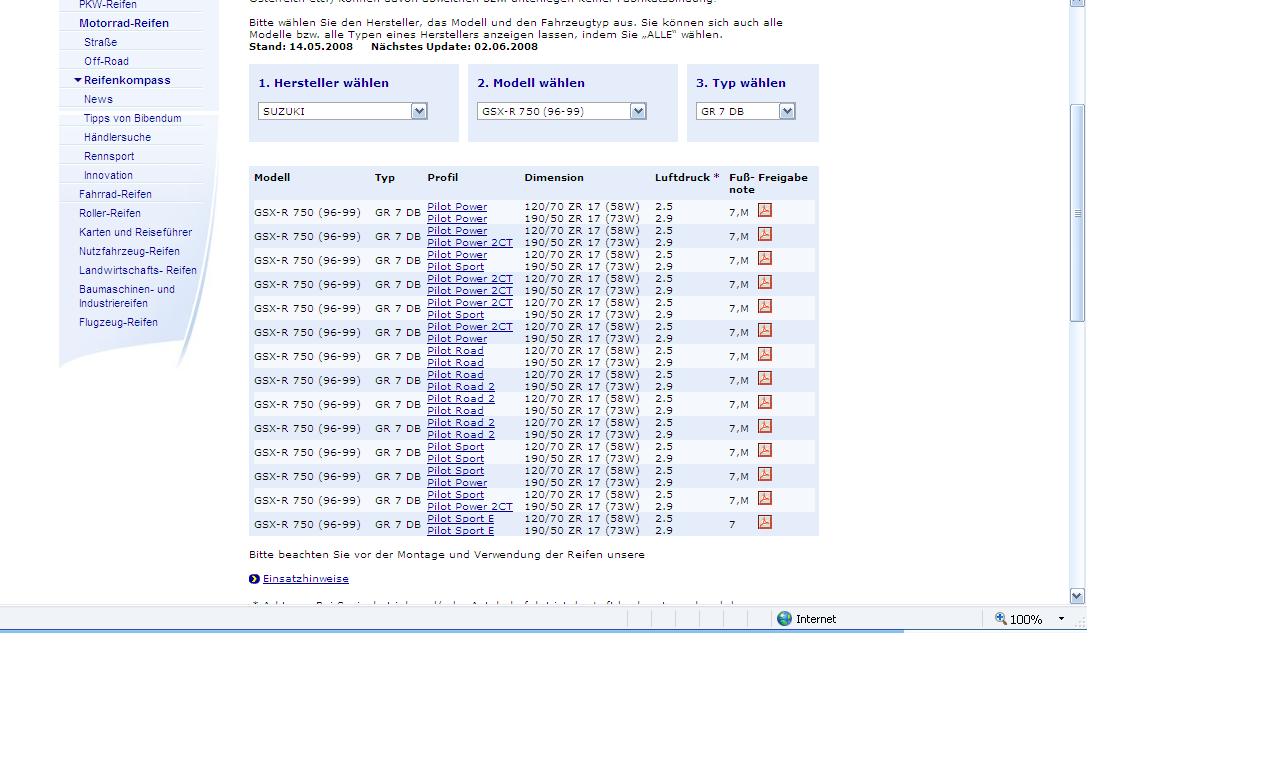Click the page scrollbar down arrow

pyautogui.click(x=1077, y=596)
